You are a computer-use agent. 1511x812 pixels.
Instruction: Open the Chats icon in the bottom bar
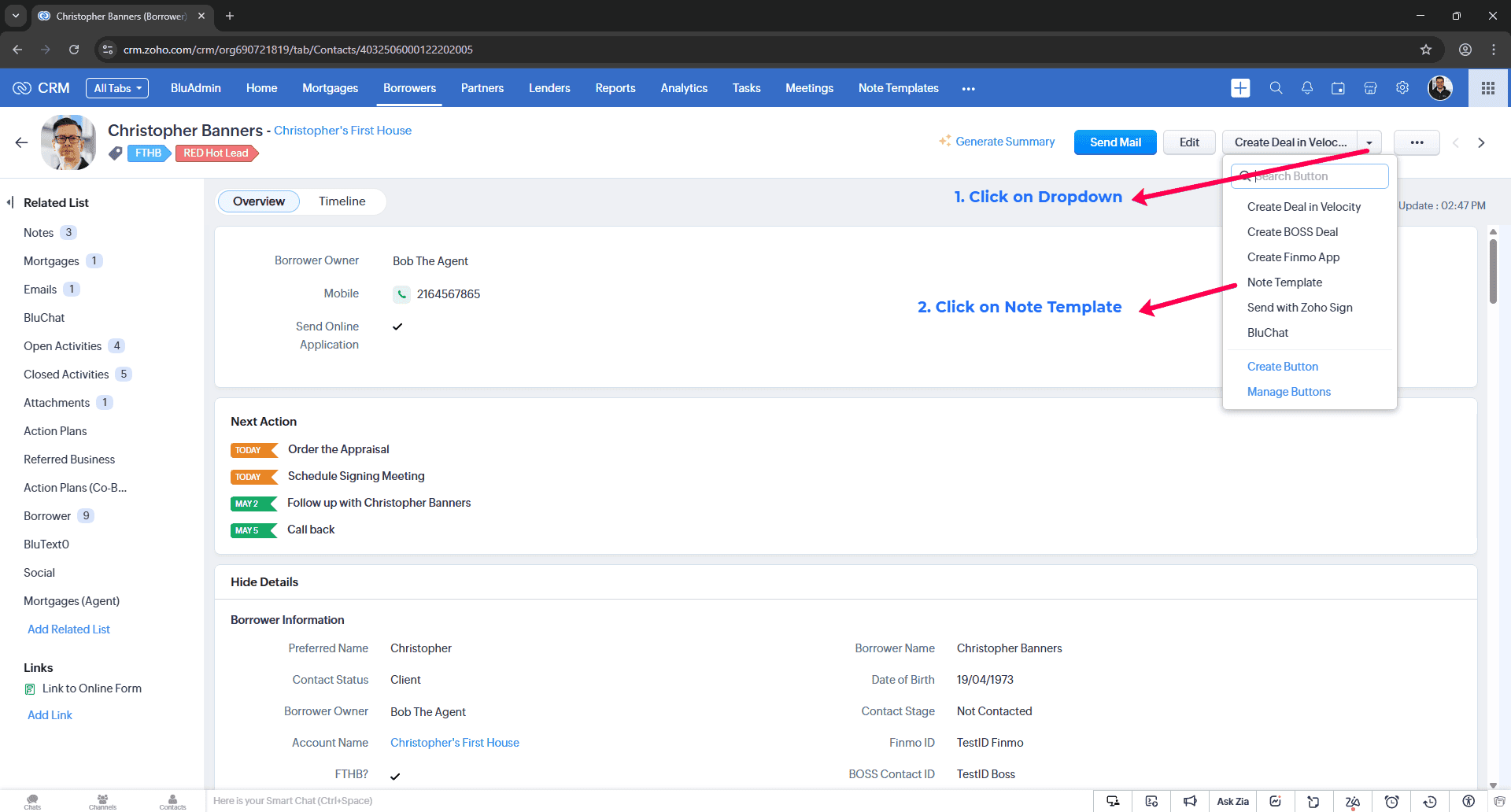tap(32, 801)
